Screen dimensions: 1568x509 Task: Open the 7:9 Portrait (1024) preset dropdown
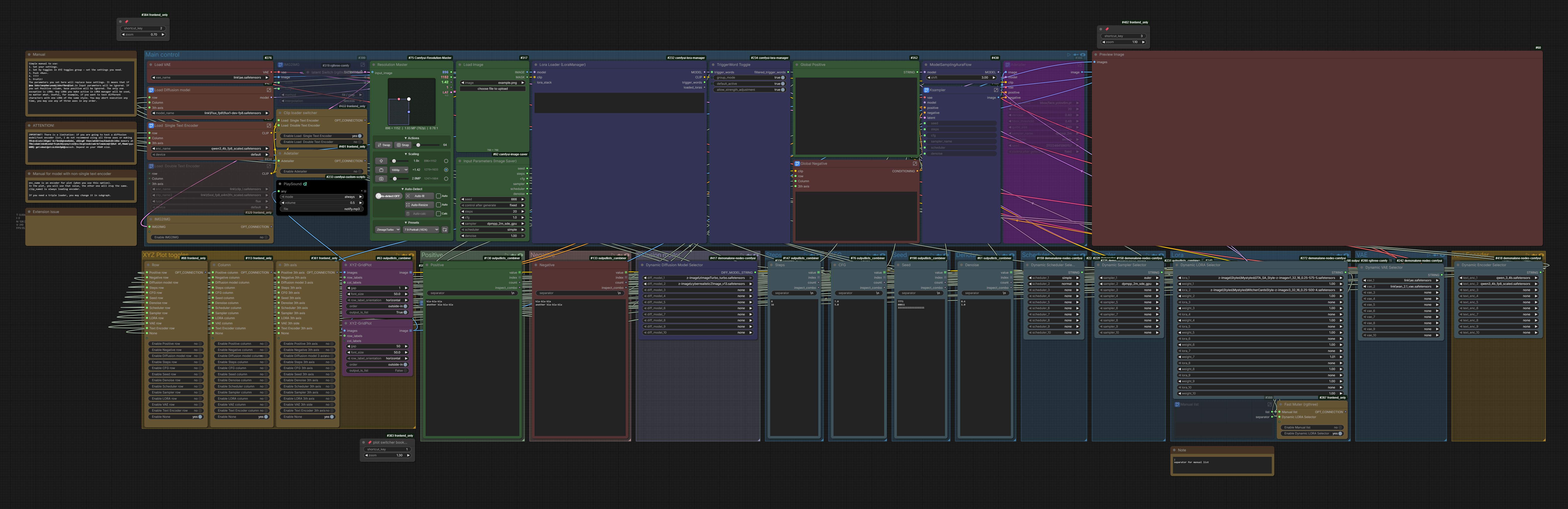421,230
